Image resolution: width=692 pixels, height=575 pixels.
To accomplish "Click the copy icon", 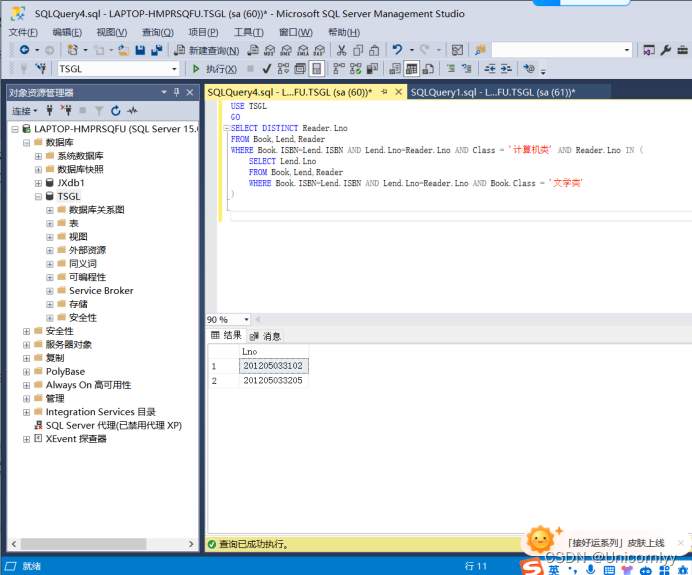I will tap(358, 50).
